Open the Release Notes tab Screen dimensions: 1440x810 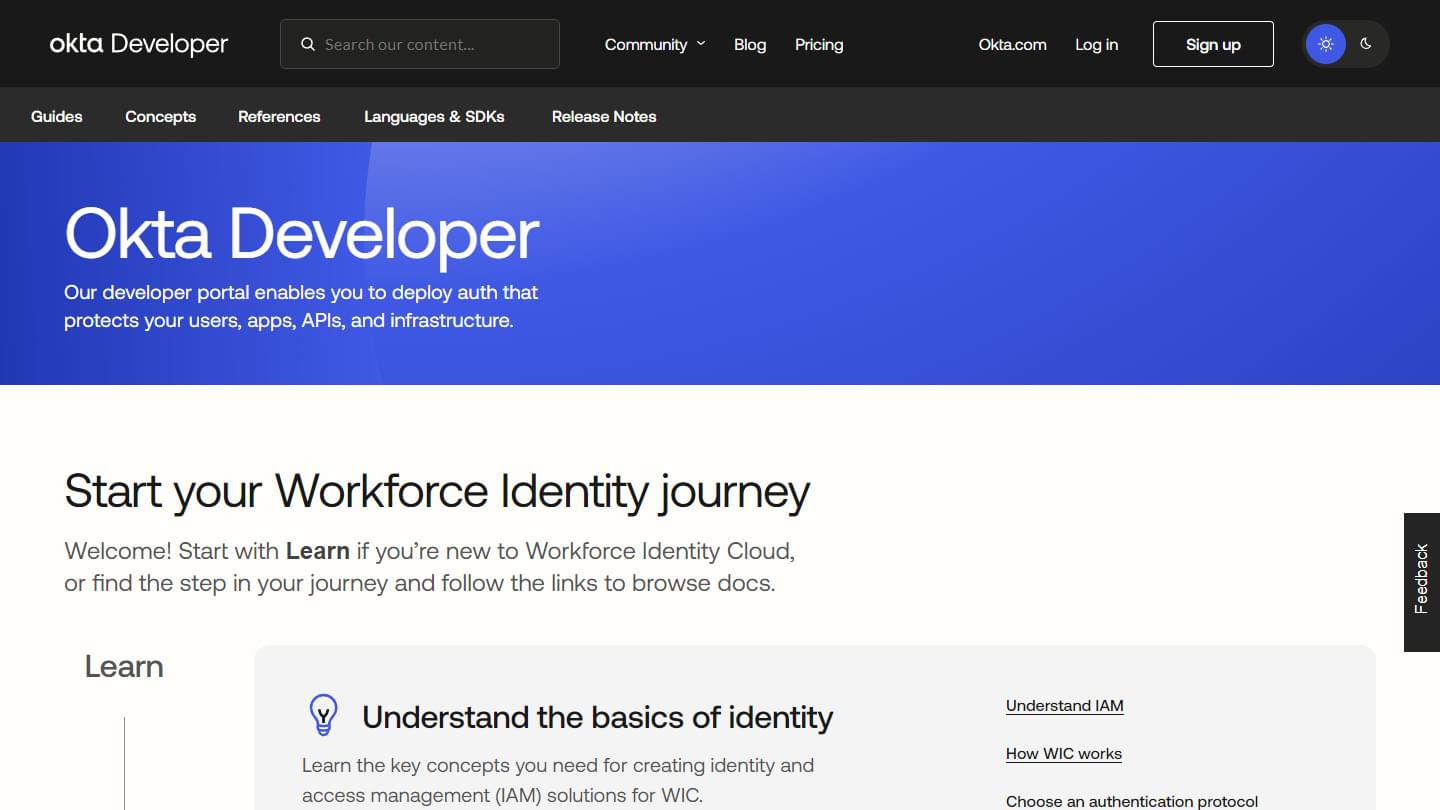(x=604, y=116)
